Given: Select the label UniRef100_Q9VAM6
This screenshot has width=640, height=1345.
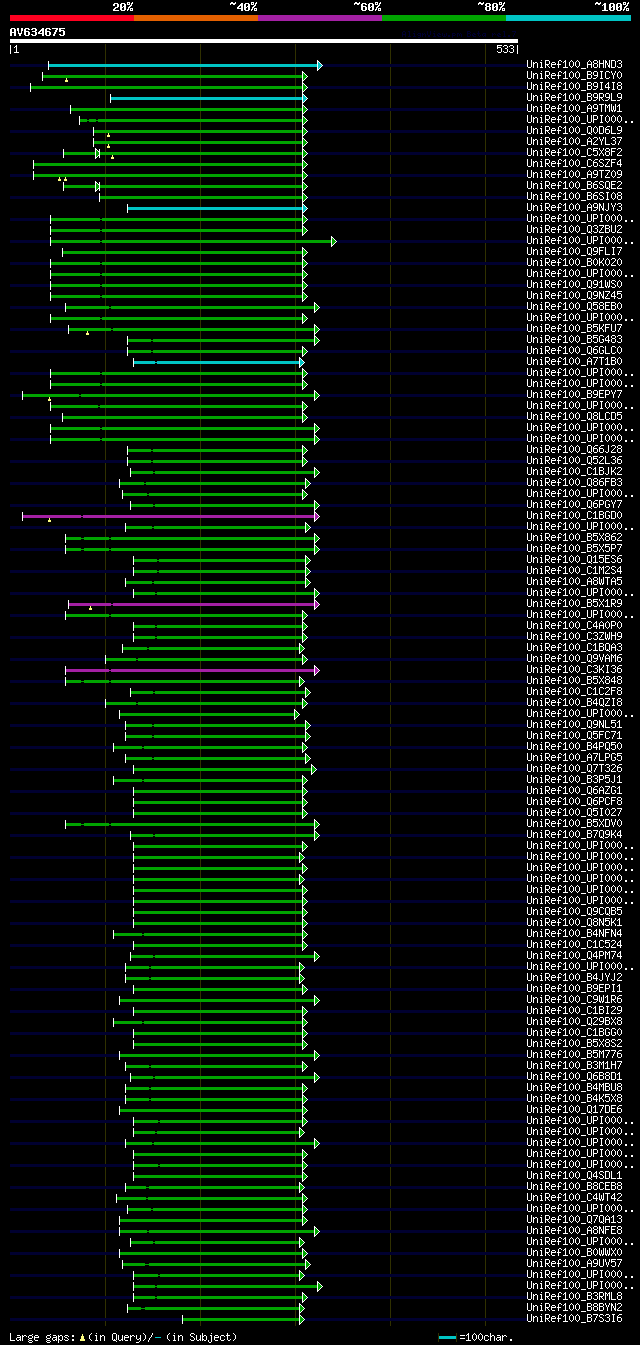Looking at the screenshot, I should (574, 659).
